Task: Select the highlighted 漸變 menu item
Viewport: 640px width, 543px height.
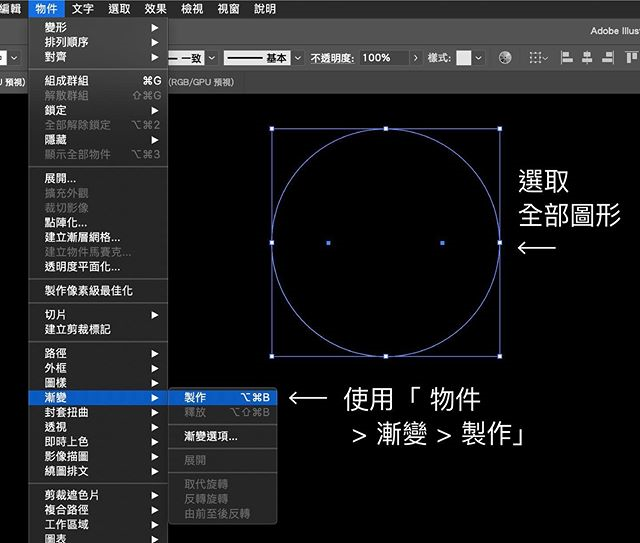Action: pyautogui.click(x=98, y=397)
